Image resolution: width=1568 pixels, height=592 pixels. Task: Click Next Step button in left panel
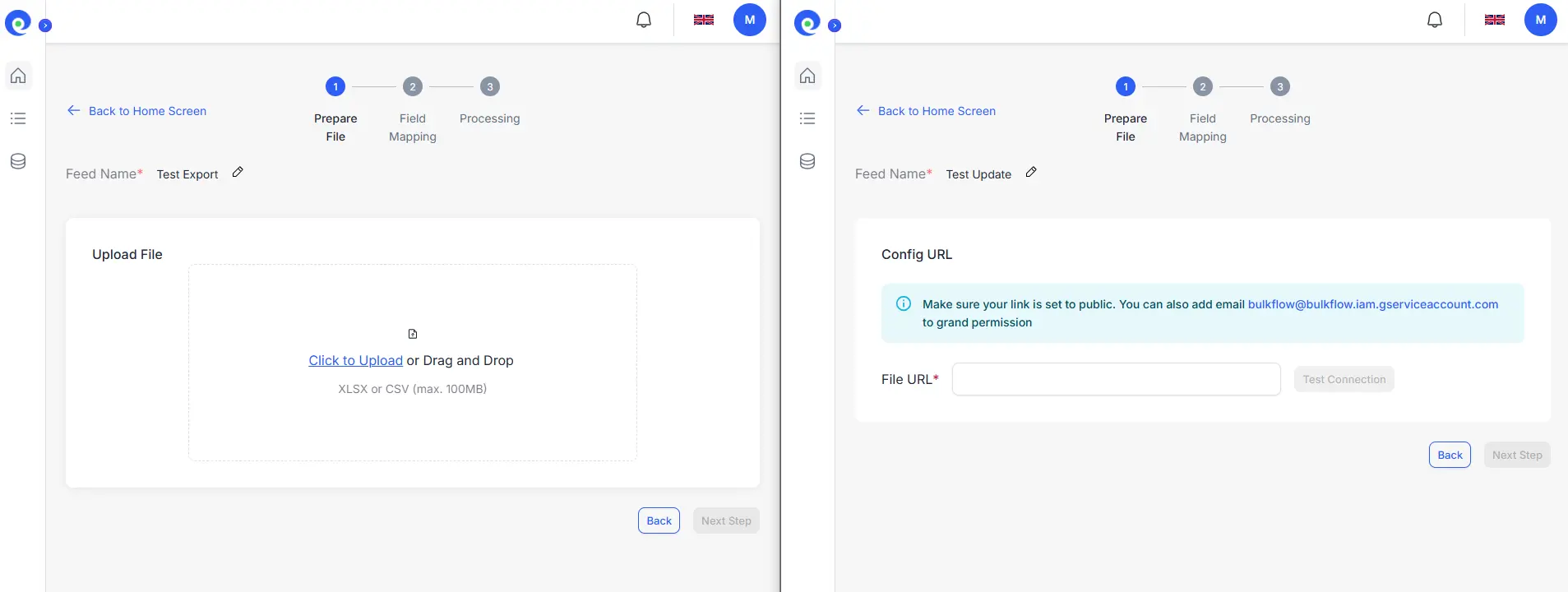point(727,520)
